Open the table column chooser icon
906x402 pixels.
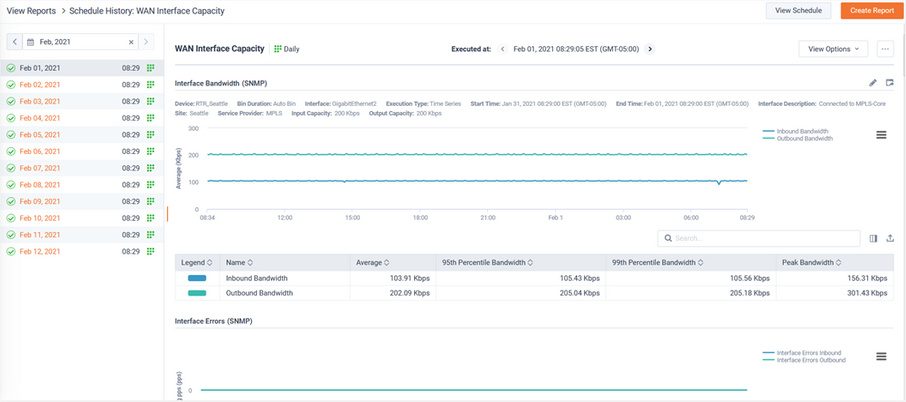pyautogui.click(x=873, y=238)
